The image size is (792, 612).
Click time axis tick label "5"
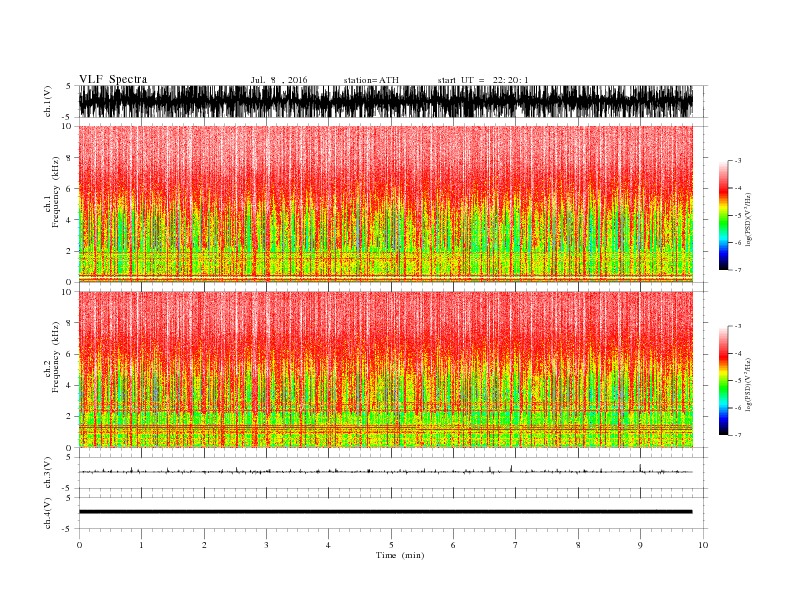pos(391,545)
